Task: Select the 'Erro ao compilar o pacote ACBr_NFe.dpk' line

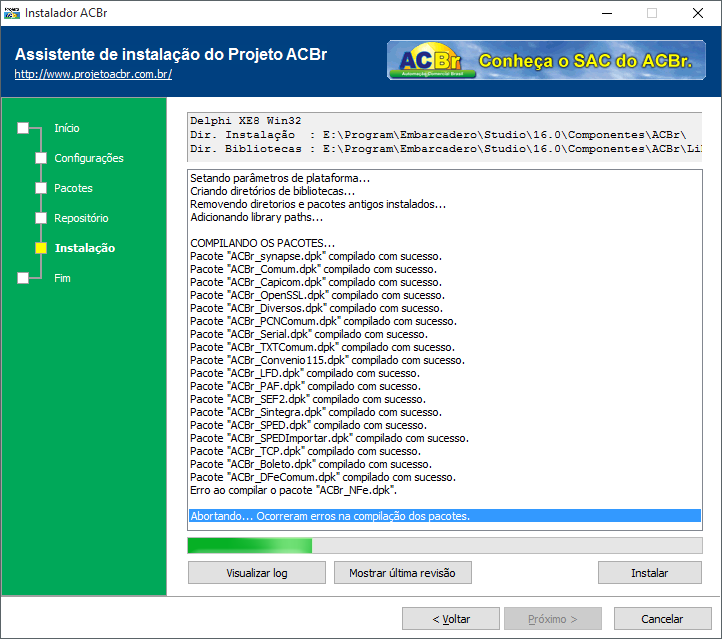Action: [293, 490]
